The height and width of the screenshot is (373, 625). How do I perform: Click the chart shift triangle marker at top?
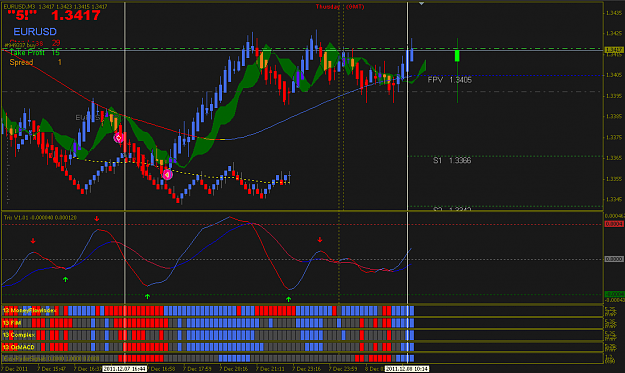pos(421,4)
